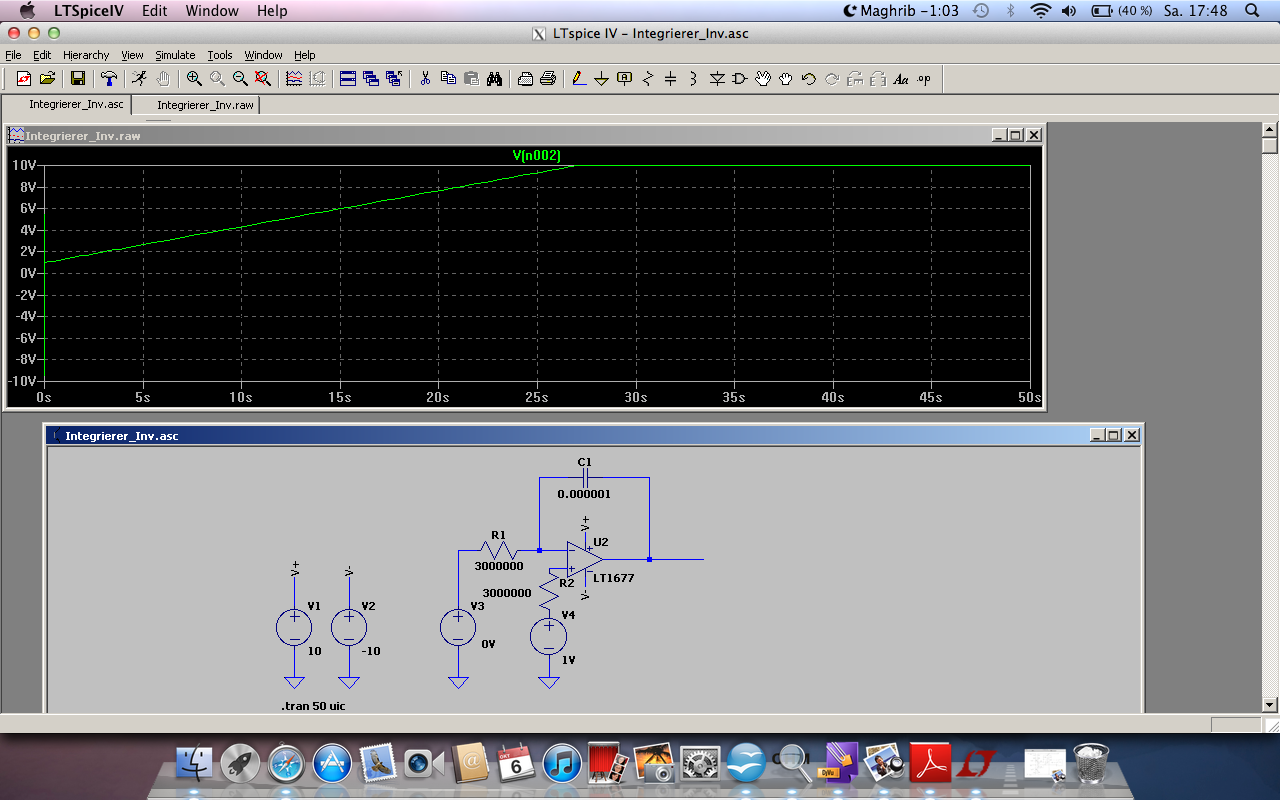Screen dimensions: 1280x800
Task: Click the Open file folder icon
Action: [47, 79]
